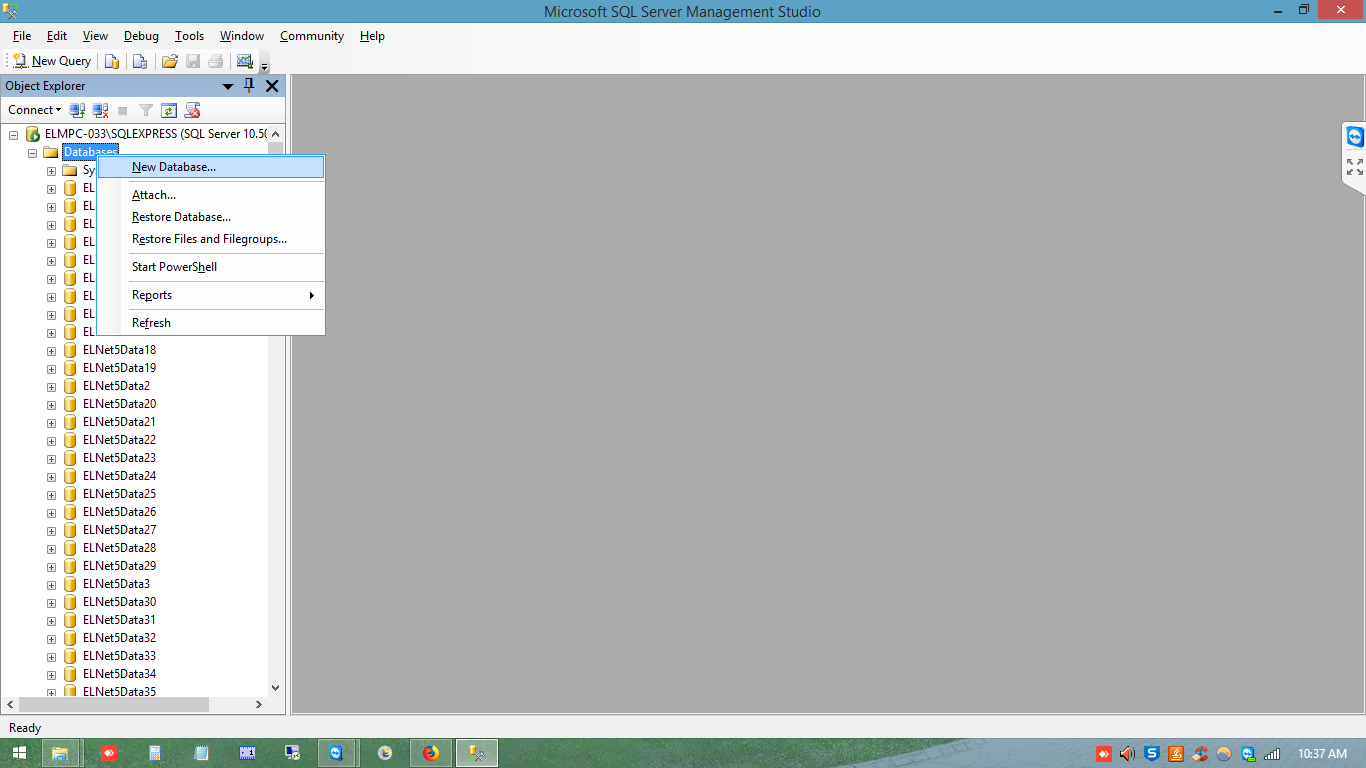Open the Edit menu
The height and width of the screenshot is (768, 1366).
(x=57, y=36)
